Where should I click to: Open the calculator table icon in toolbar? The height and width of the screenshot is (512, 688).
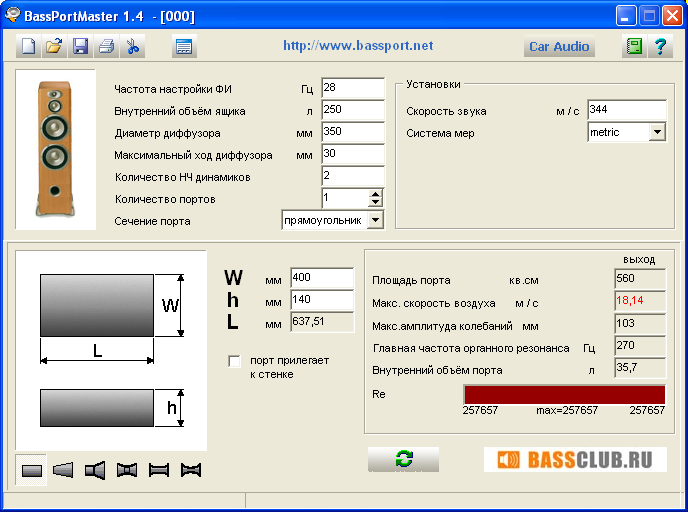[x=184, y=46]
